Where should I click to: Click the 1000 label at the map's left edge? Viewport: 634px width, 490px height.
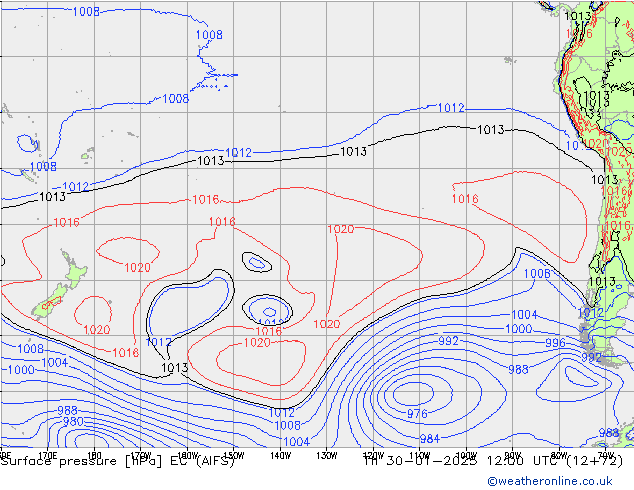coord(21,370)
